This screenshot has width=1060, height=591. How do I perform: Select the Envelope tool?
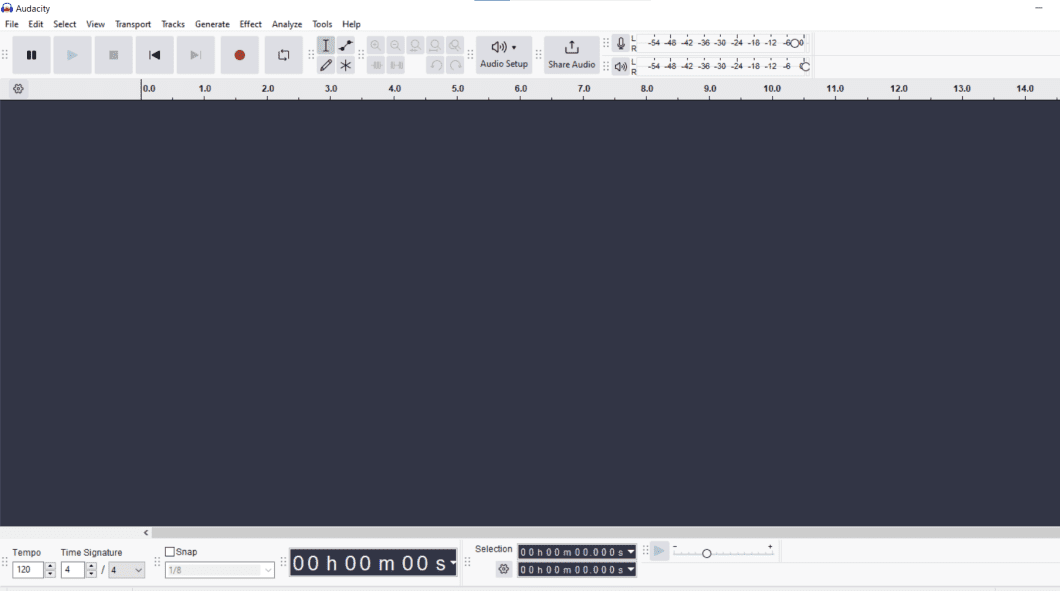coord(345,45)
